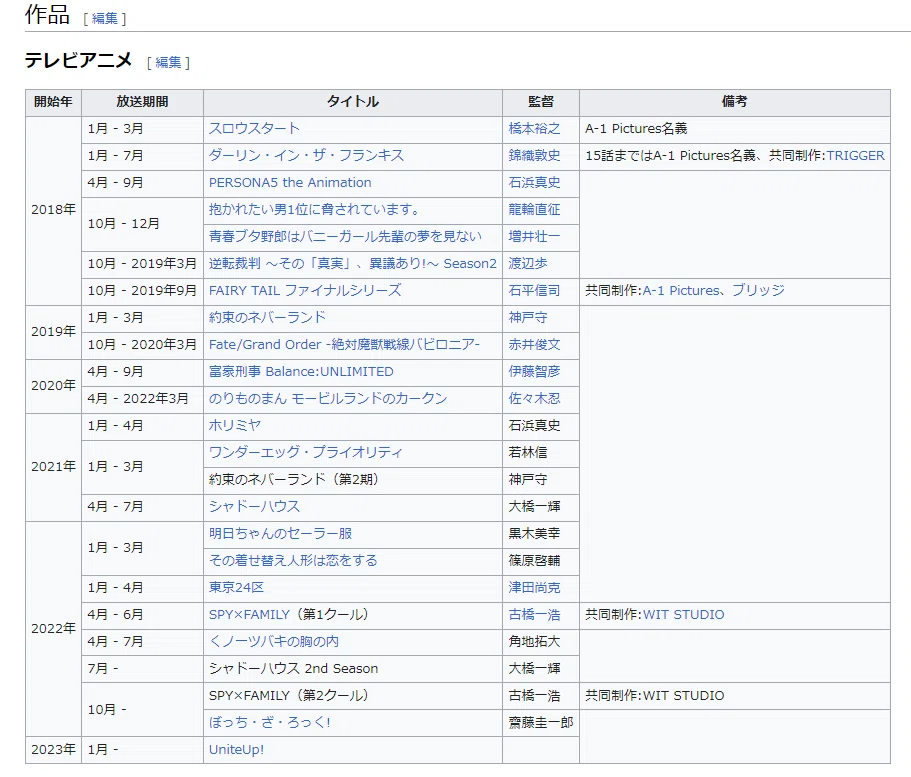This screenshot has height=777, width=911.
Task: Click the 2022年 year cell
Action: pyautogui.click(x=53, y=629)
